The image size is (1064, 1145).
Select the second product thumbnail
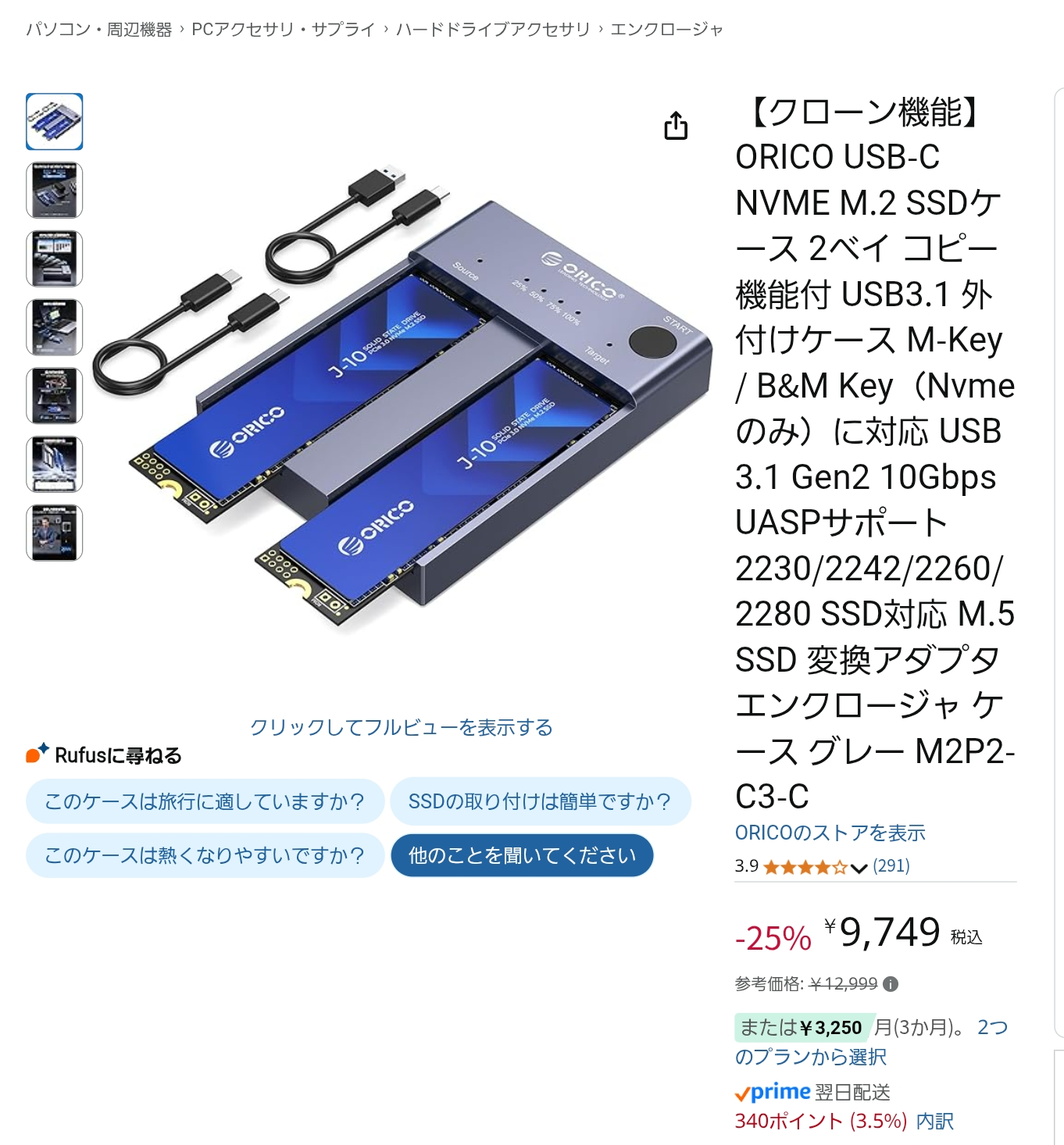(55, 191)
